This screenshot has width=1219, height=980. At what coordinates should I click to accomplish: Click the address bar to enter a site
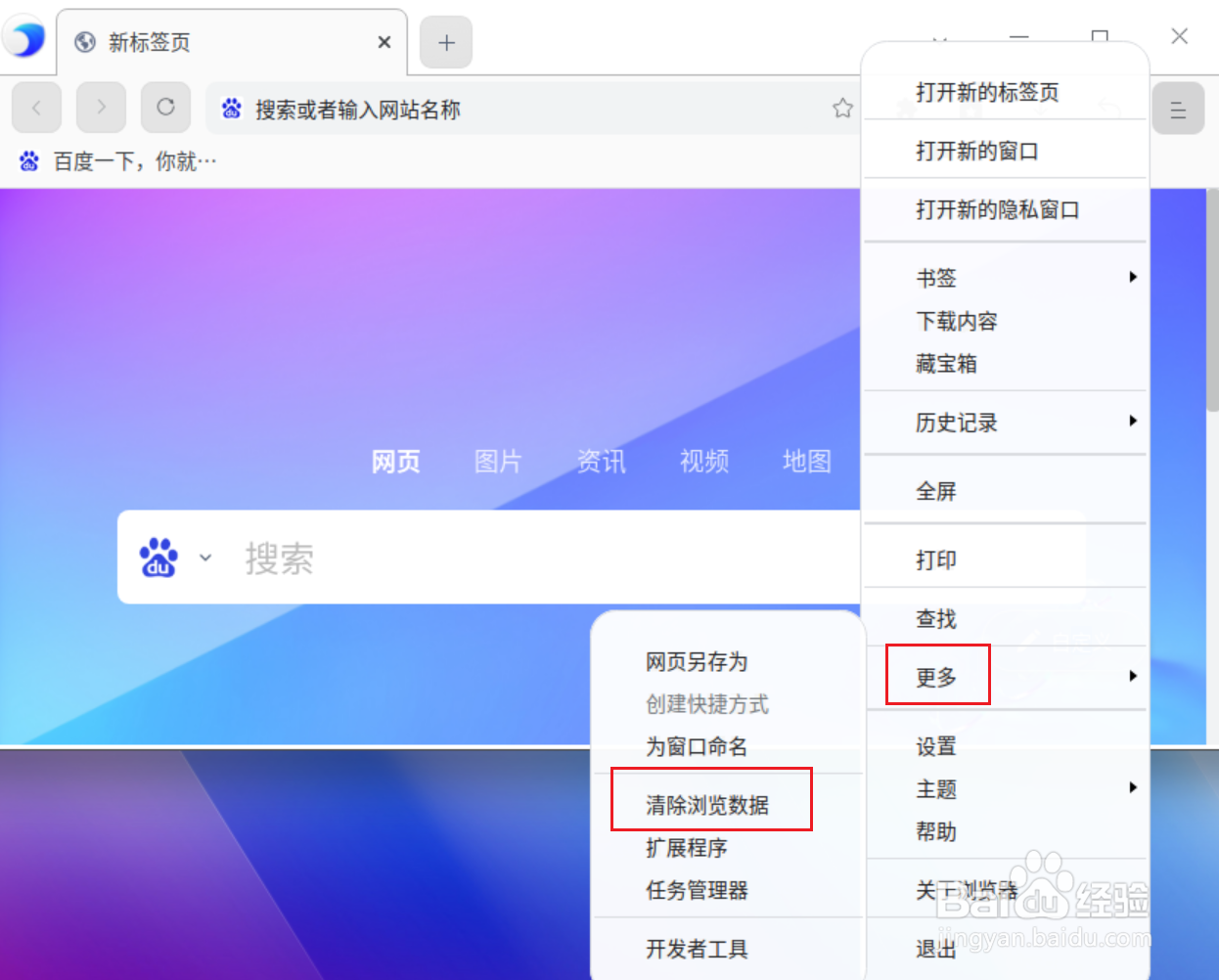533,109
